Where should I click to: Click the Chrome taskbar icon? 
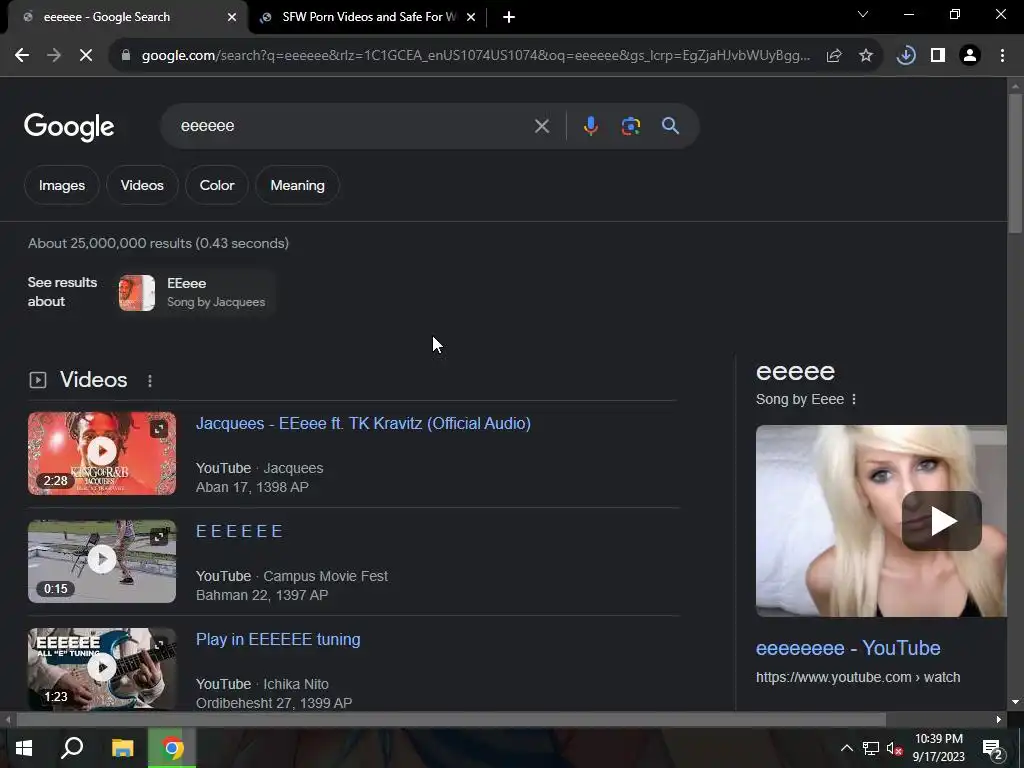[172, 748]
